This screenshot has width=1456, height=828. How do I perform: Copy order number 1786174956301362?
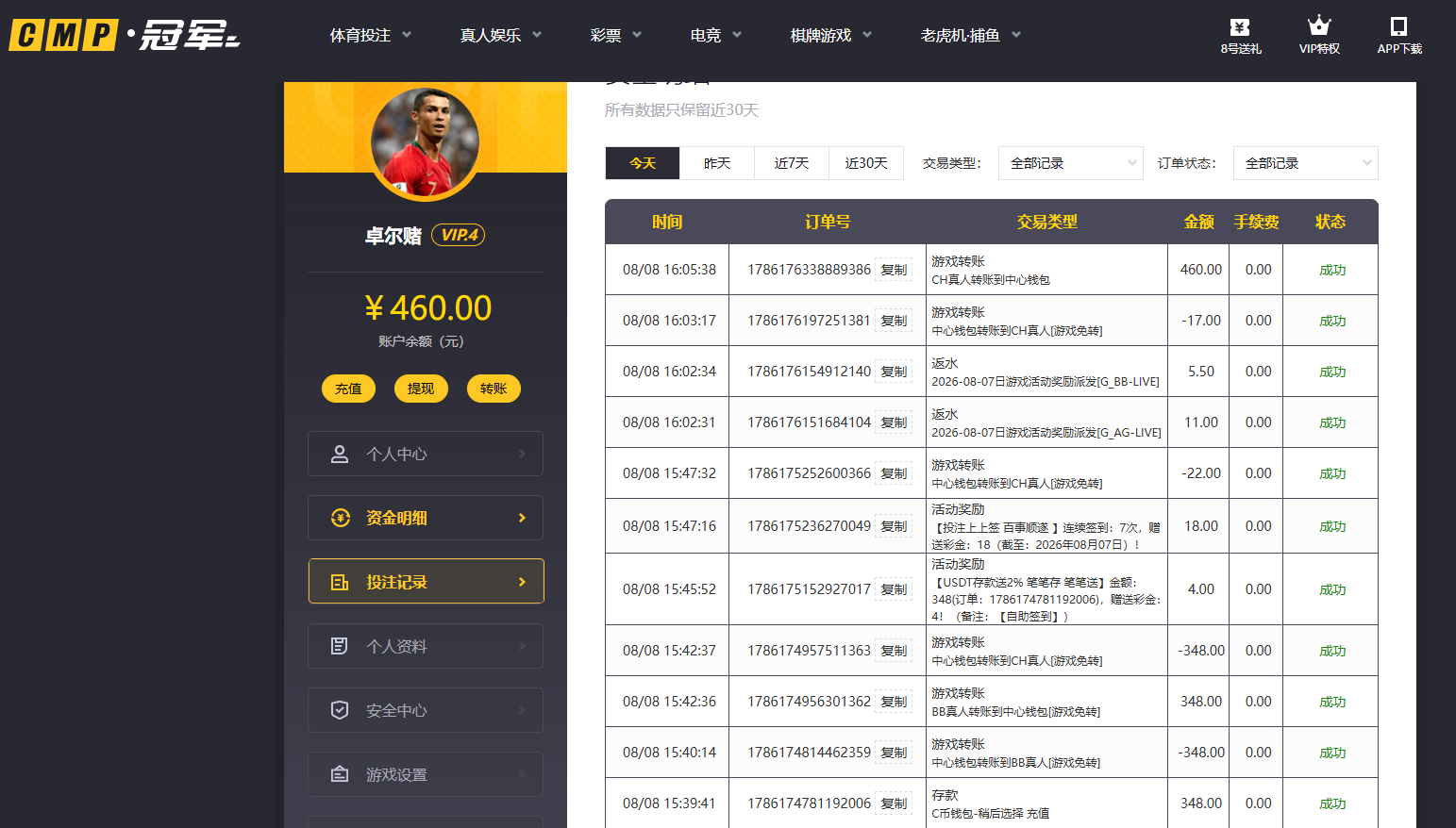[x=894, y=702]
